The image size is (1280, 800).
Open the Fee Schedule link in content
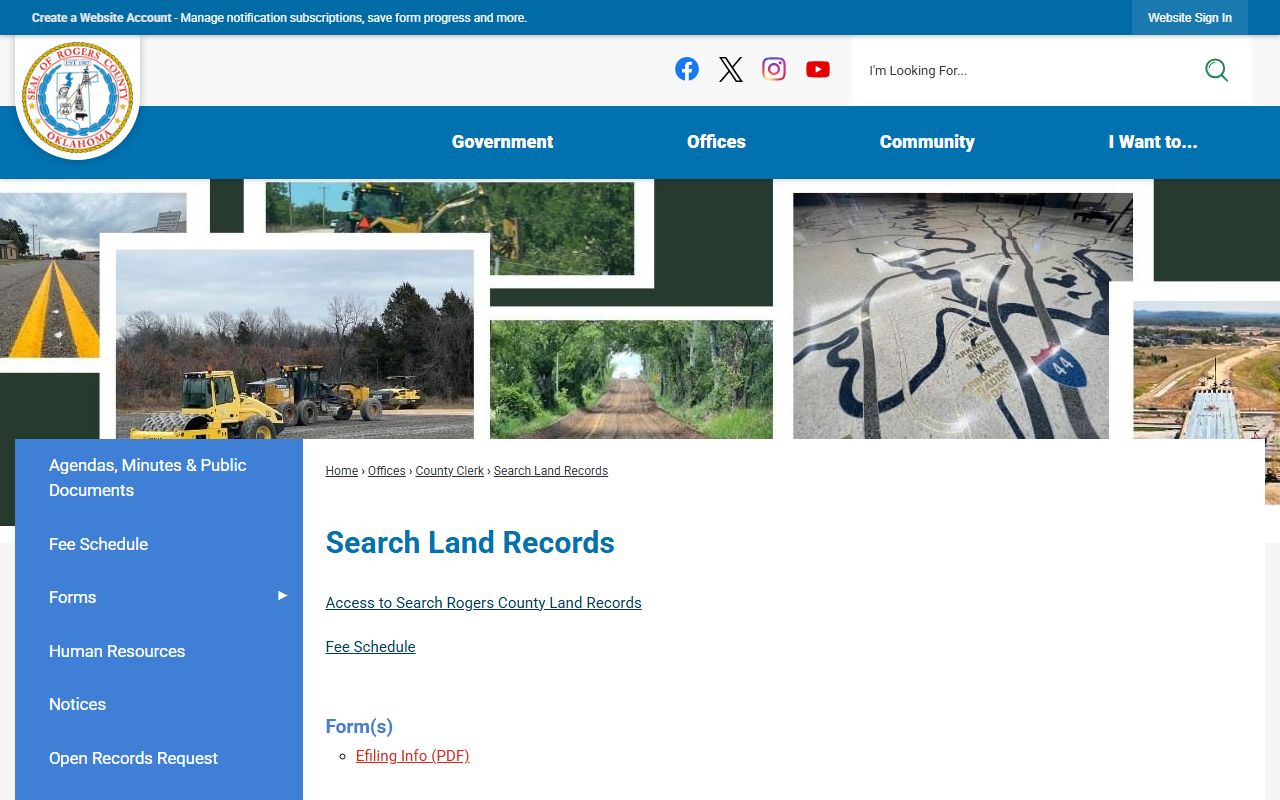coord(370,647)
